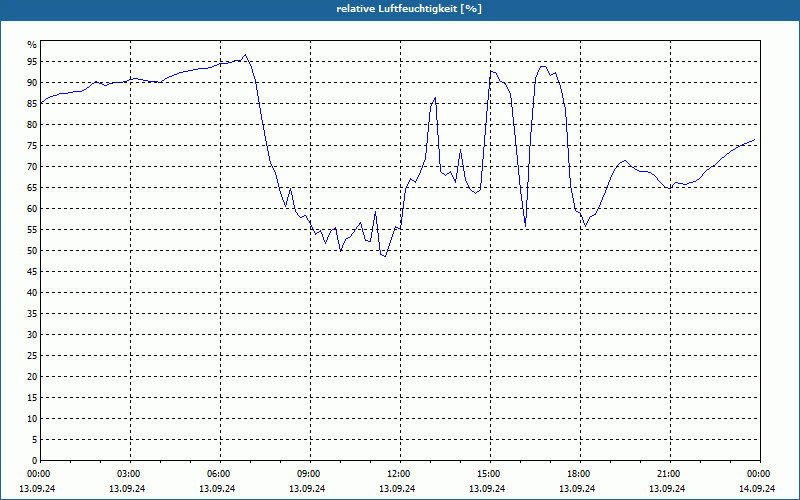800x500 pixels.
Task: Click the 06:00 time label on x-axis
Action: click(220, 474)
